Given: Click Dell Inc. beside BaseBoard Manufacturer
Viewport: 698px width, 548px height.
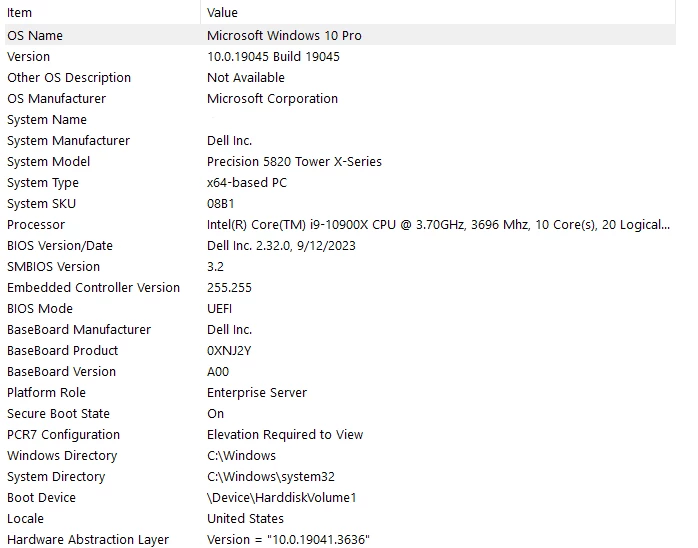Looking at the screenshot, I should [230, 329].
